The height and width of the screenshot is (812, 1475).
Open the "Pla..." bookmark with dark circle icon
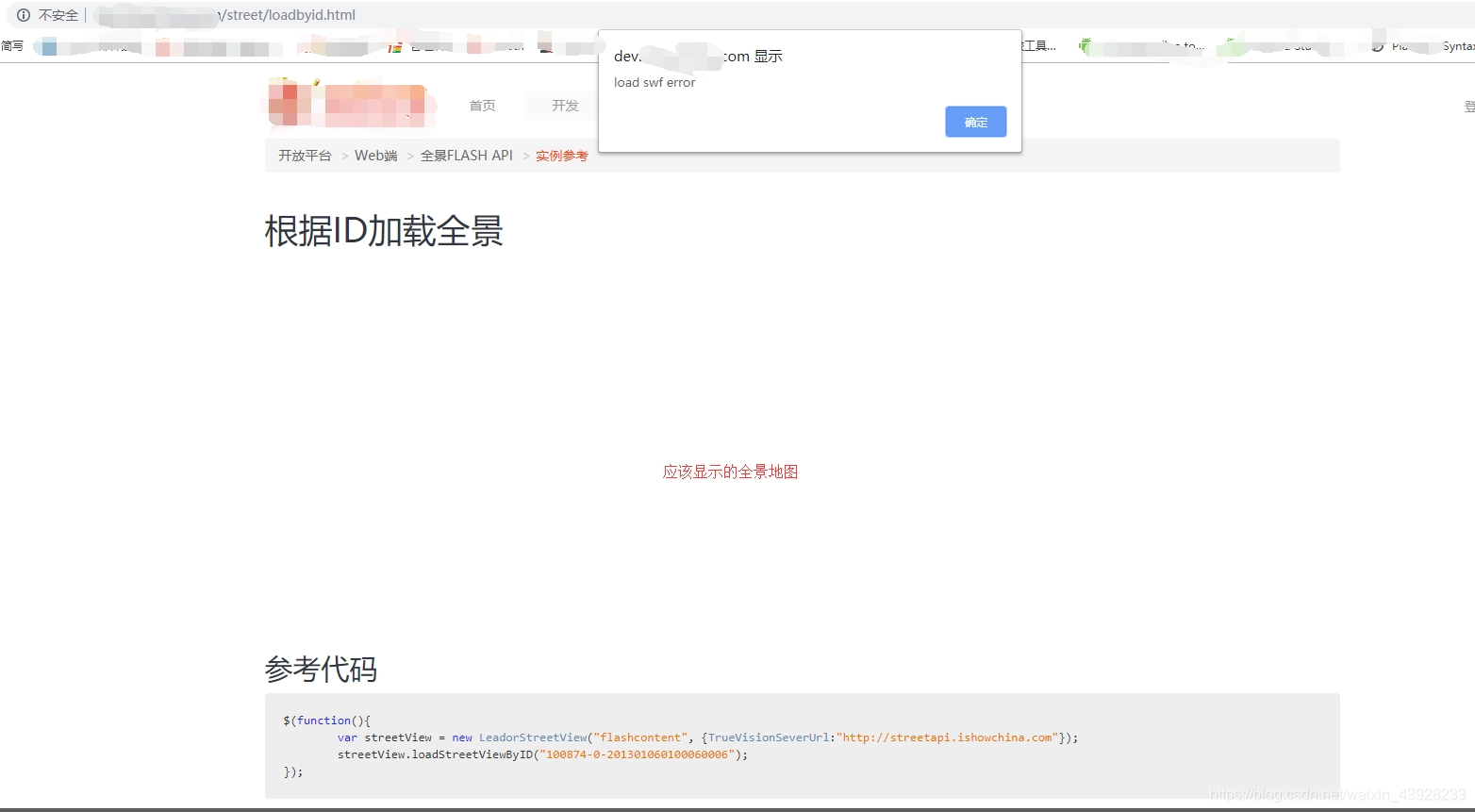1400,44
